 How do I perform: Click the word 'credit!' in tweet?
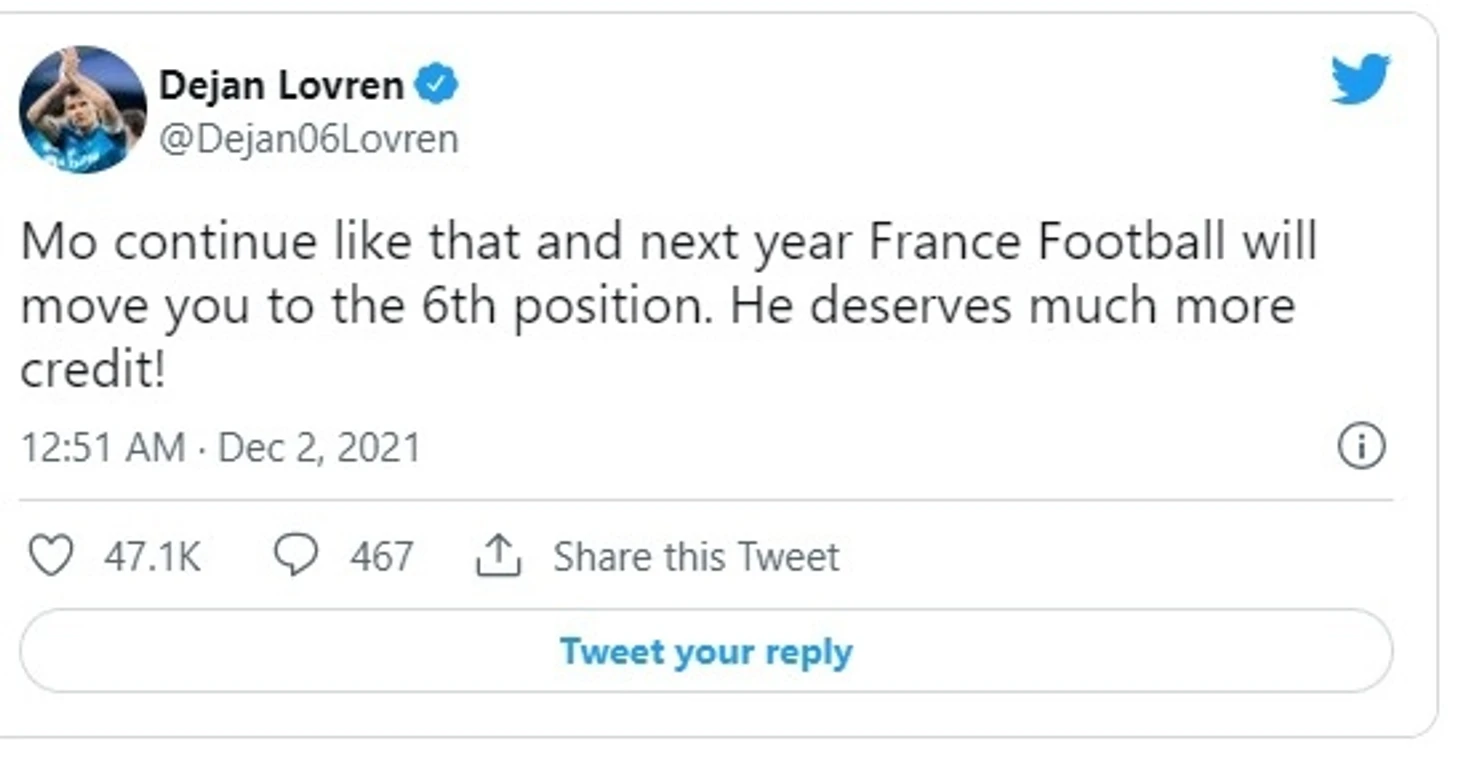point(92,371)
